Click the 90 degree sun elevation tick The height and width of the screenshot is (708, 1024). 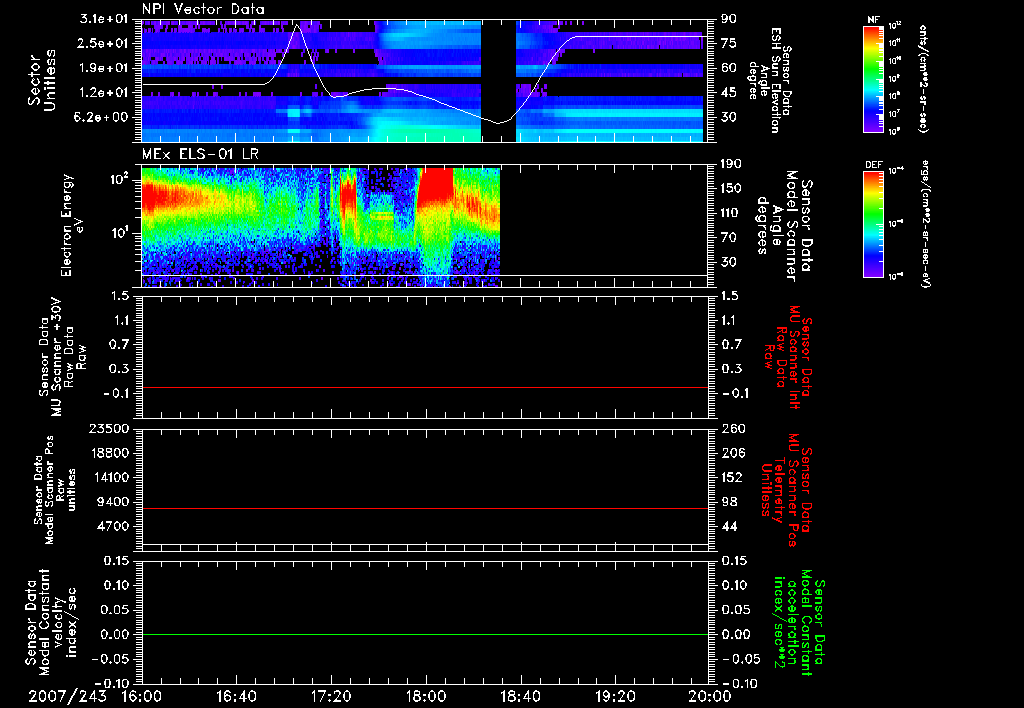(x=729, y=19)
